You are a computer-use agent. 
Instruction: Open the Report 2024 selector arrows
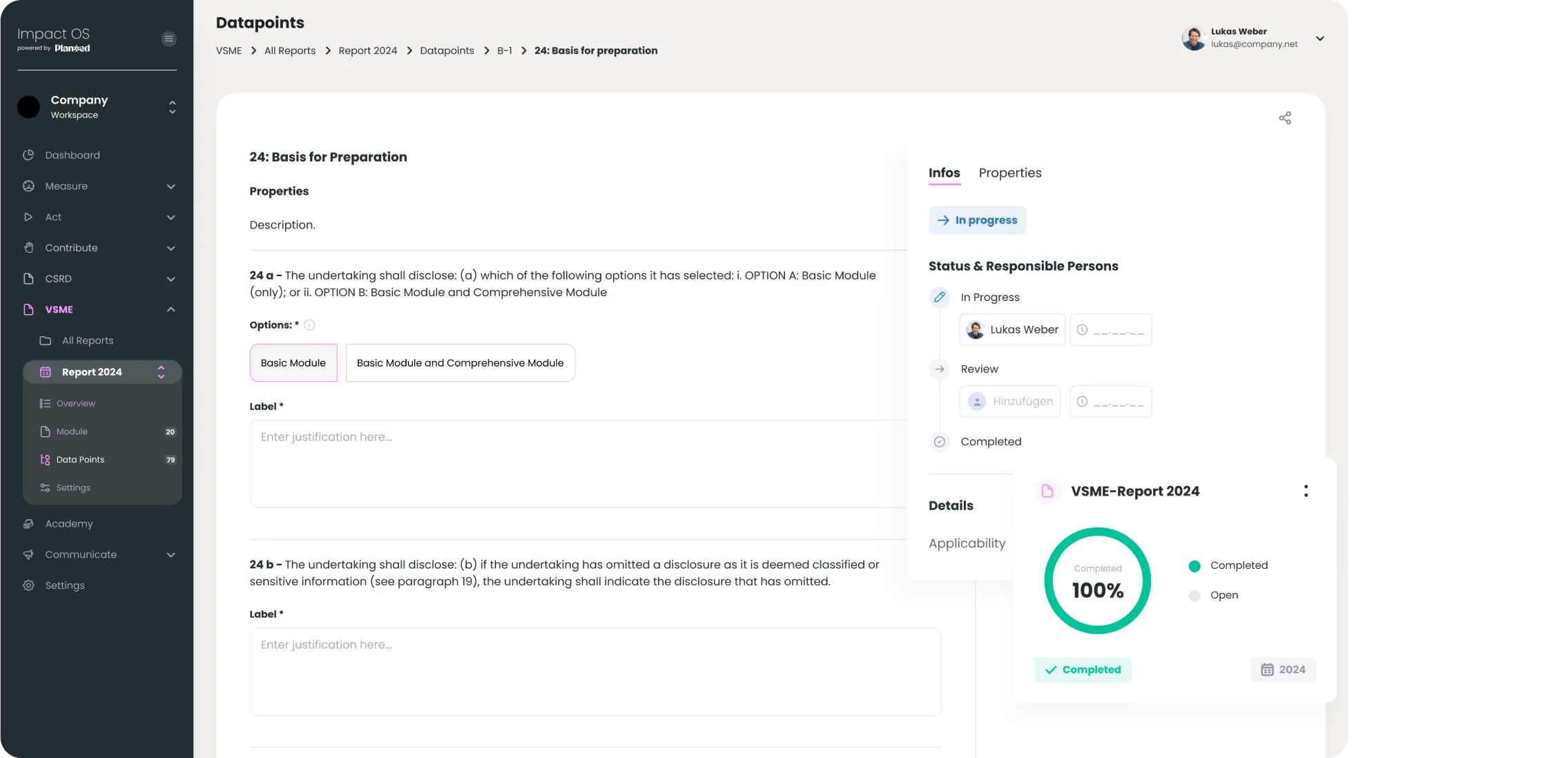(162, 372)
